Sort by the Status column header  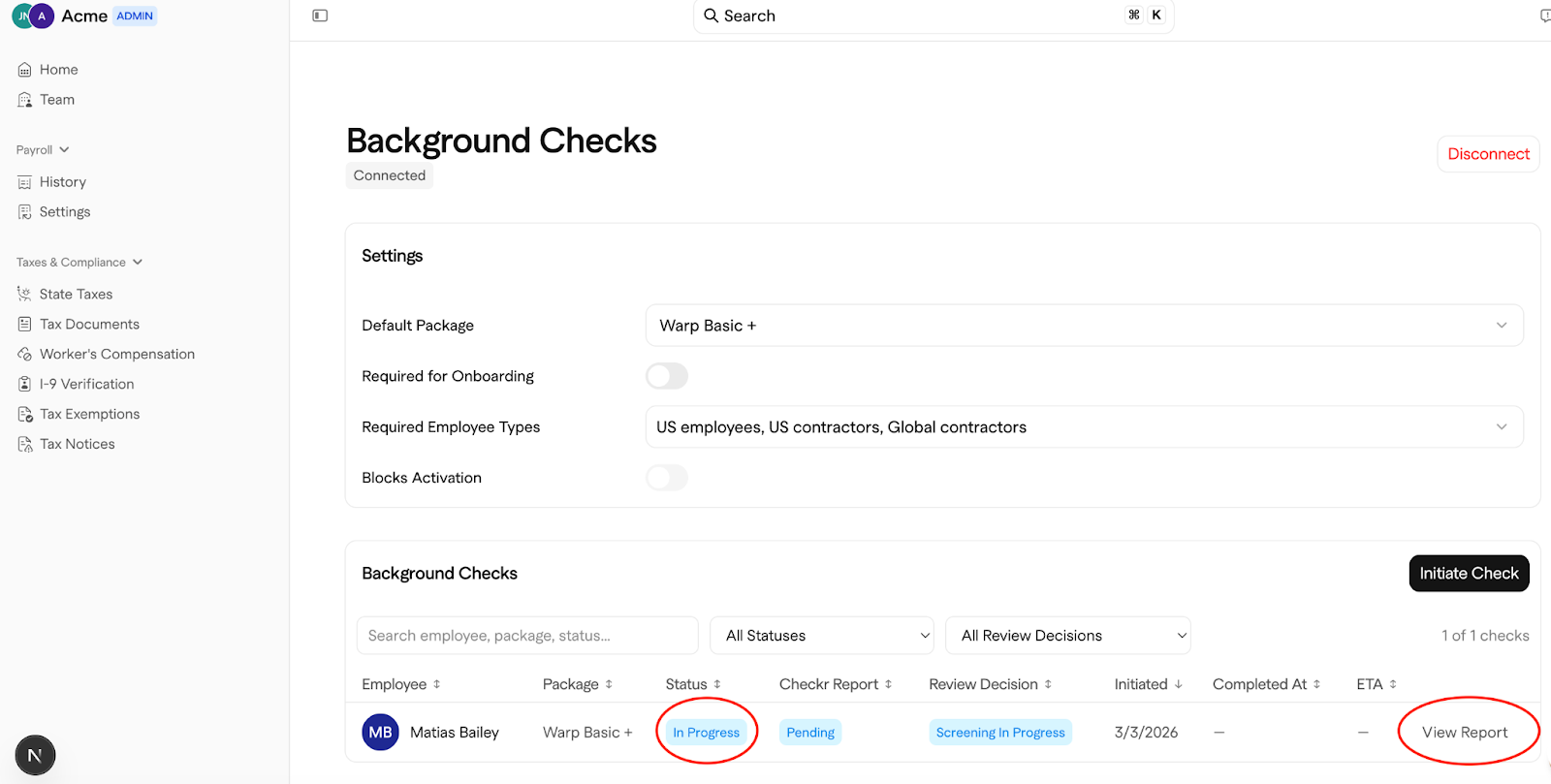(693, 684)
